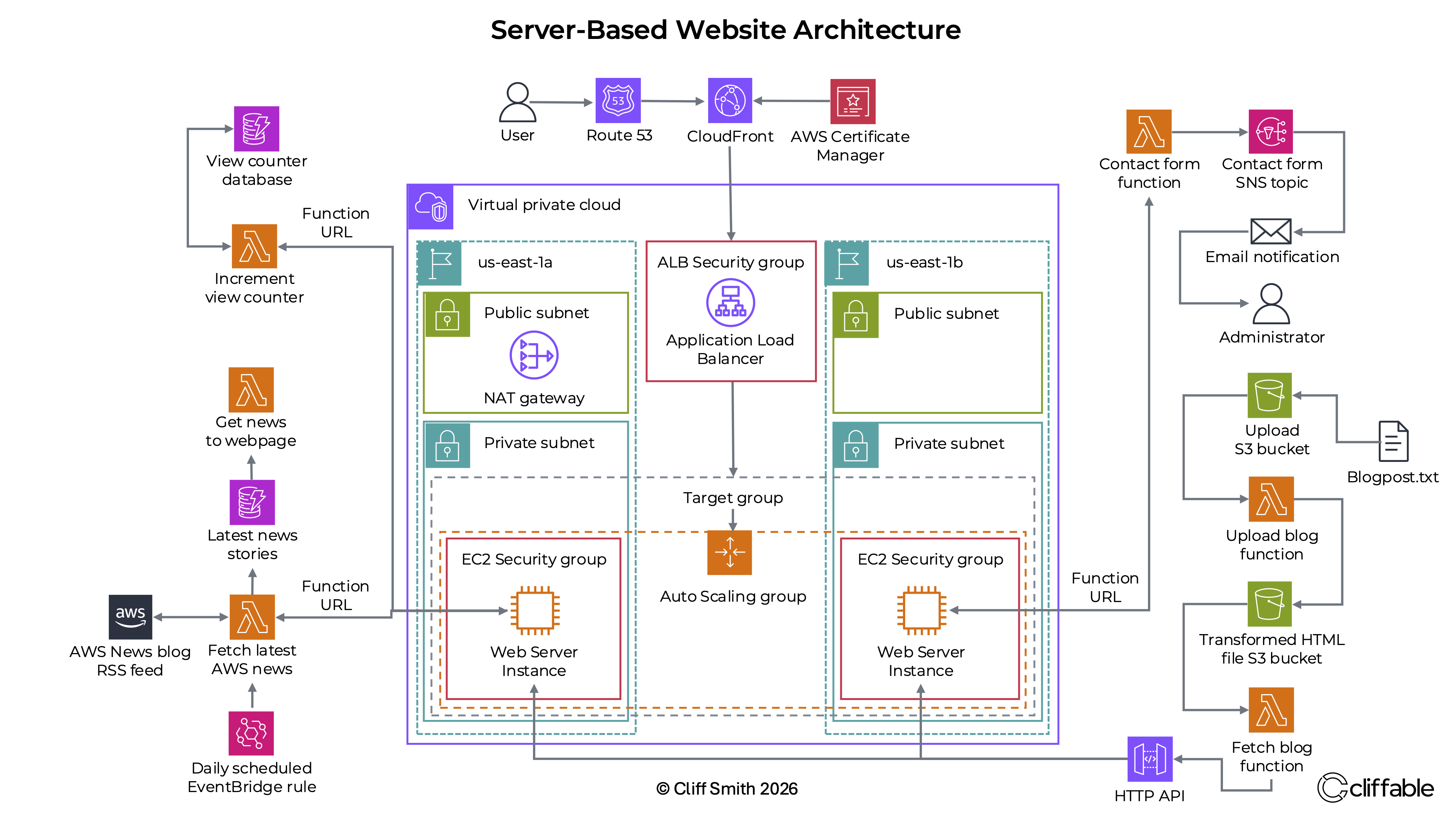Viewport: 1456px width, 819px height.
Task: Click the cliffable logo
Action: [1375, 787]
